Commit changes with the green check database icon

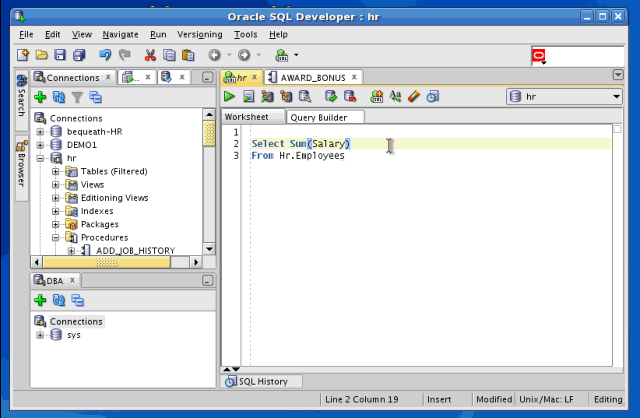(331, 97)
